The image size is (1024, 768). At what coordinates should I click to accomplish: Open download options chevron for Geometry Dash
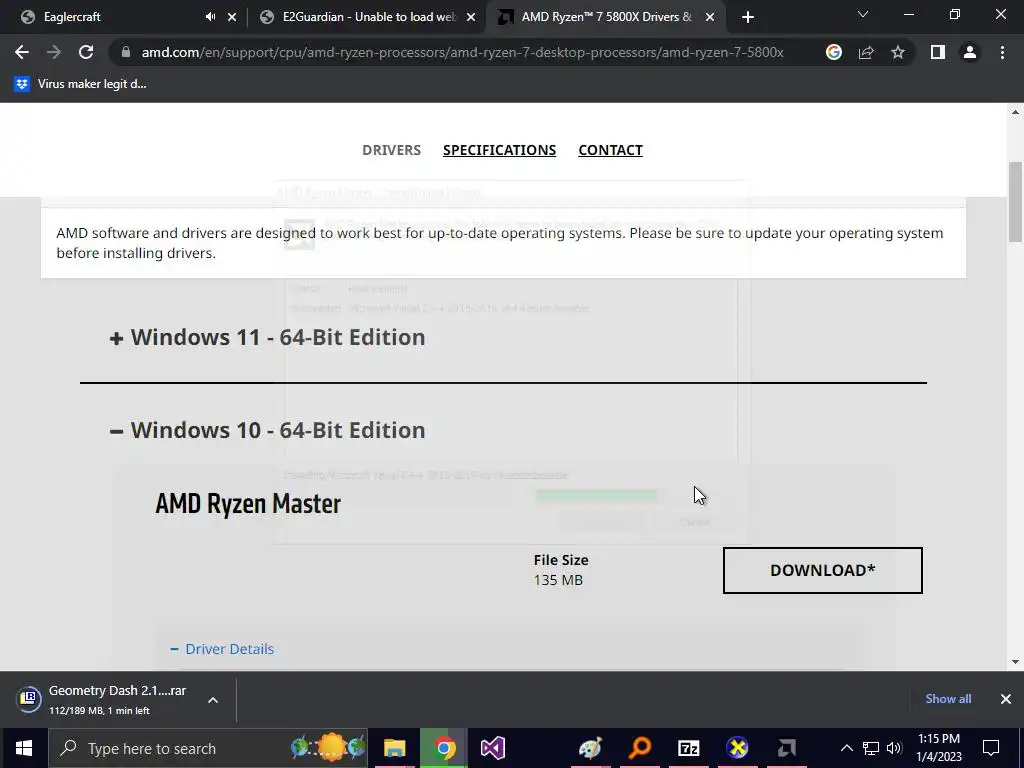click(x=213, y=700)
